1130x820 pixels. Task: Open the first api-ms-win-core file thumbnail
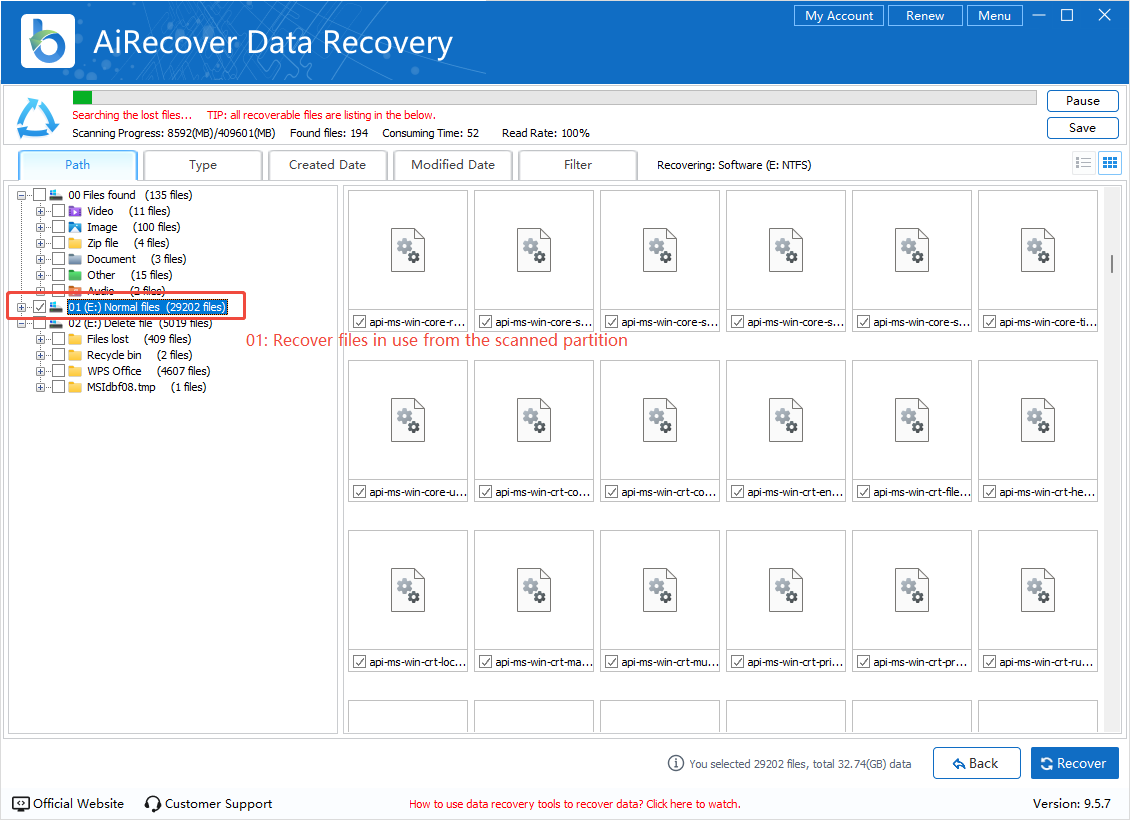coord(408,250)
